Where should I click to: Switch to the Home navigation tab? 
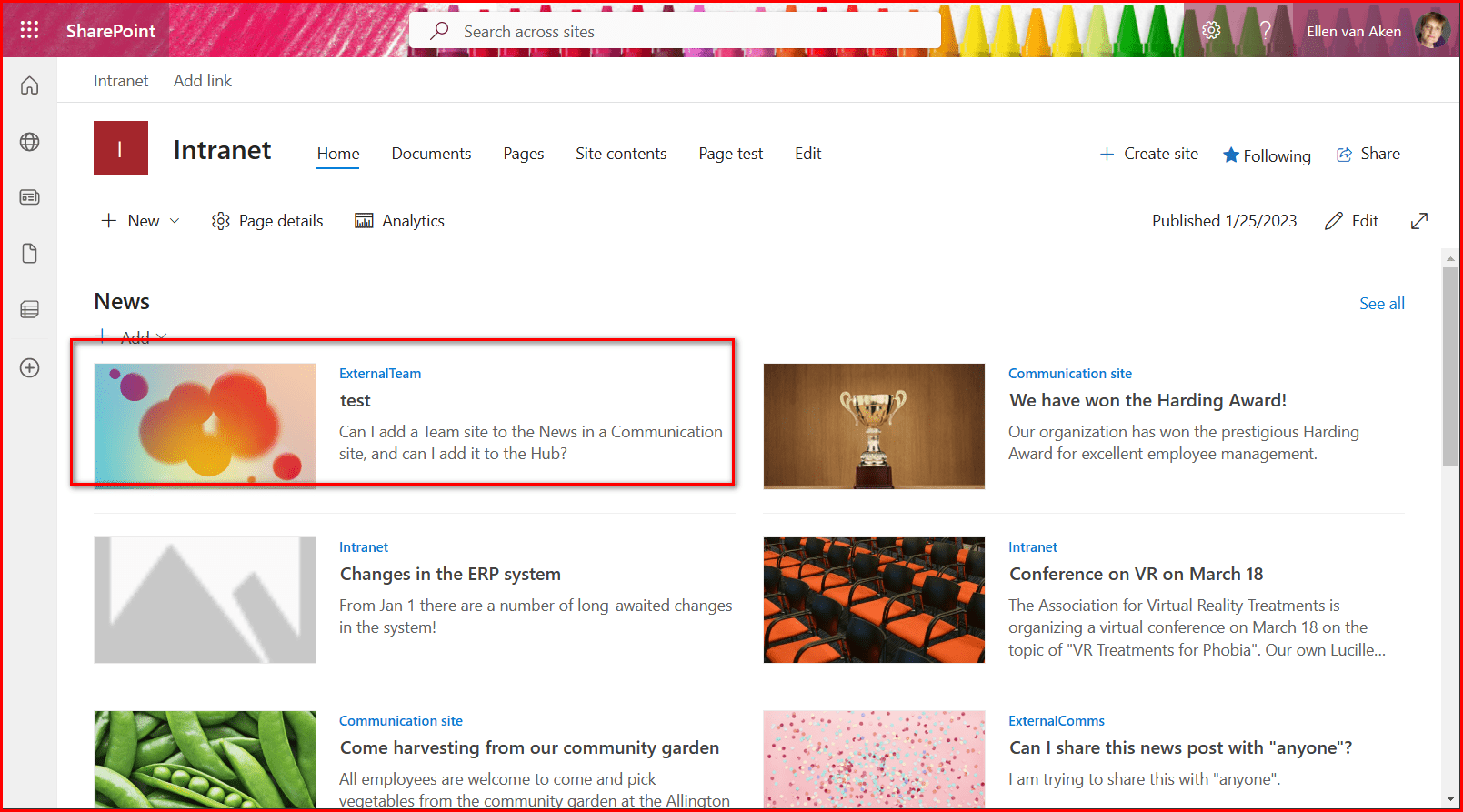click(x=338, y=154)
